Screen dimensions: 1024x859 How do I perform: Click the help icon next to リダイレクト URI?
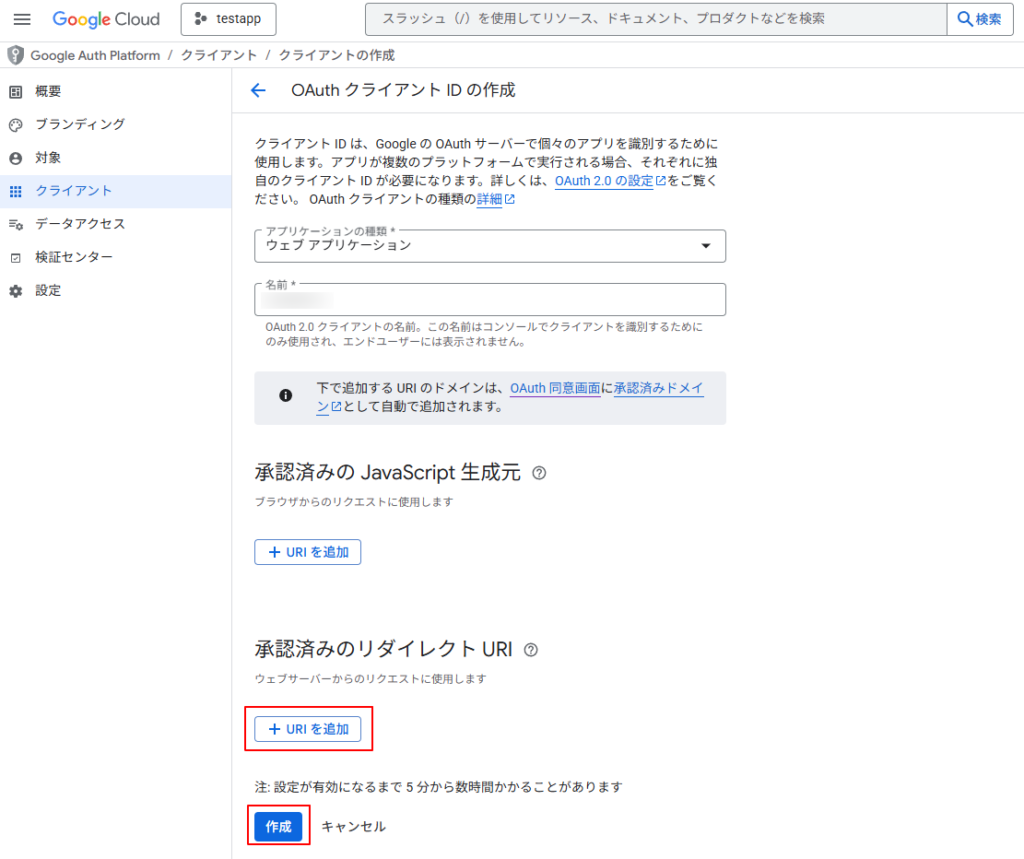(x=530, y=650)
